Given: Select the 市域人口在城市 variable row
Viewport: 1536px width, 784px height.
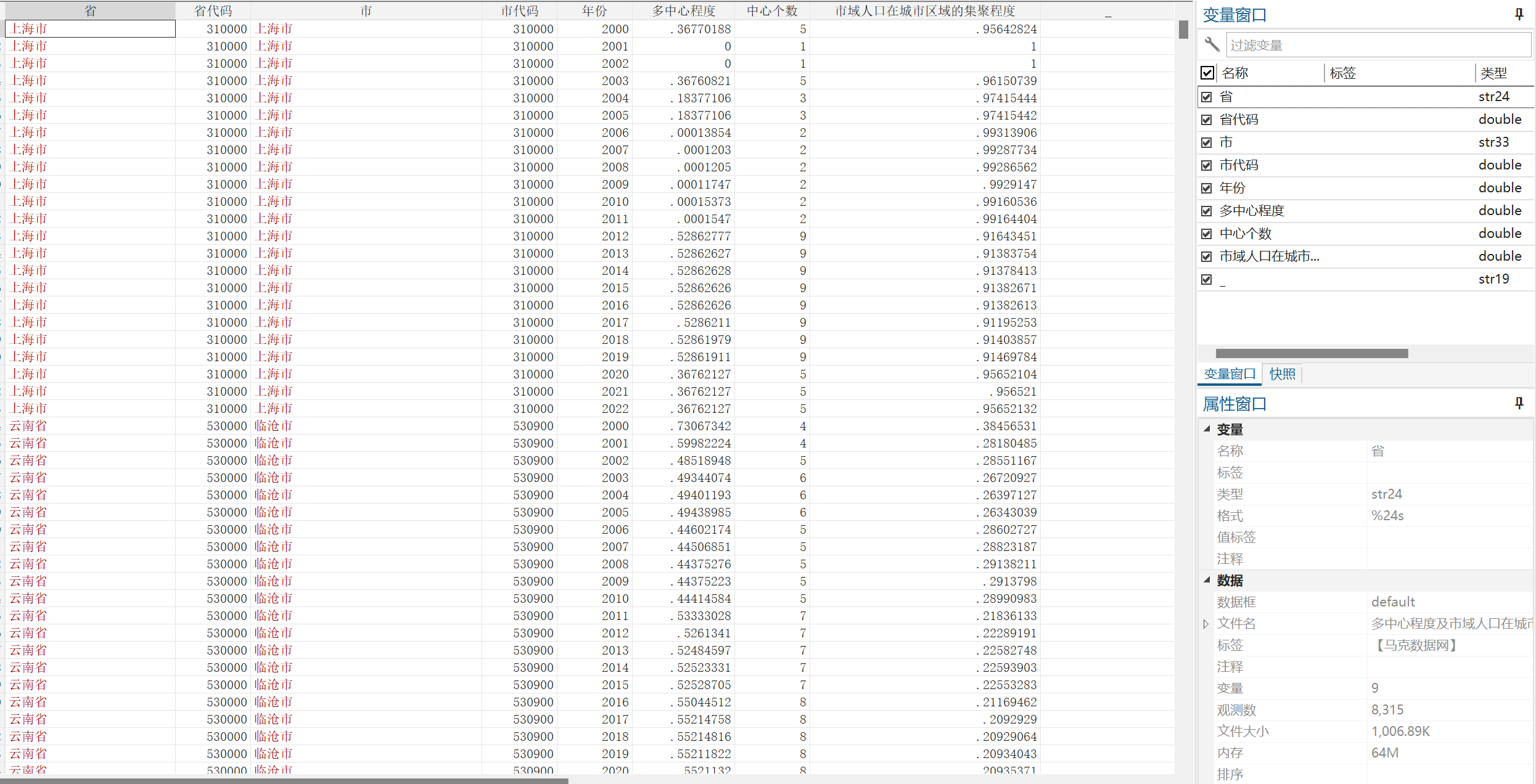Looking at the screenshot, I should 1269,256.
